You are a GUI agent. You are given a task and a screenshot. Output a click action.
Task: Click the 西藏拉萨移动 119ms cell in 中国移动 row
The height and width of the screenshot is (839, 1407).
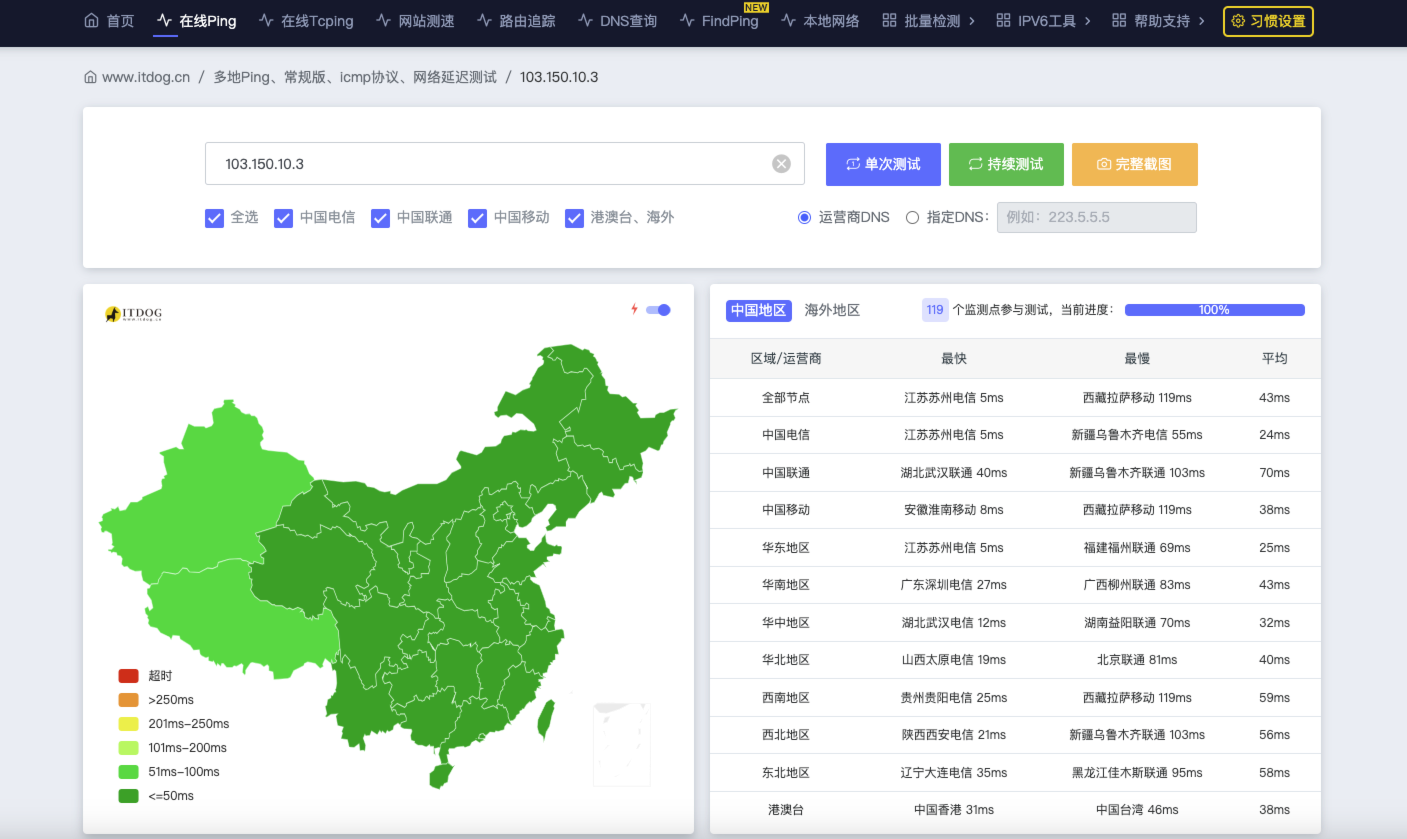click(x=1137, y=510)
